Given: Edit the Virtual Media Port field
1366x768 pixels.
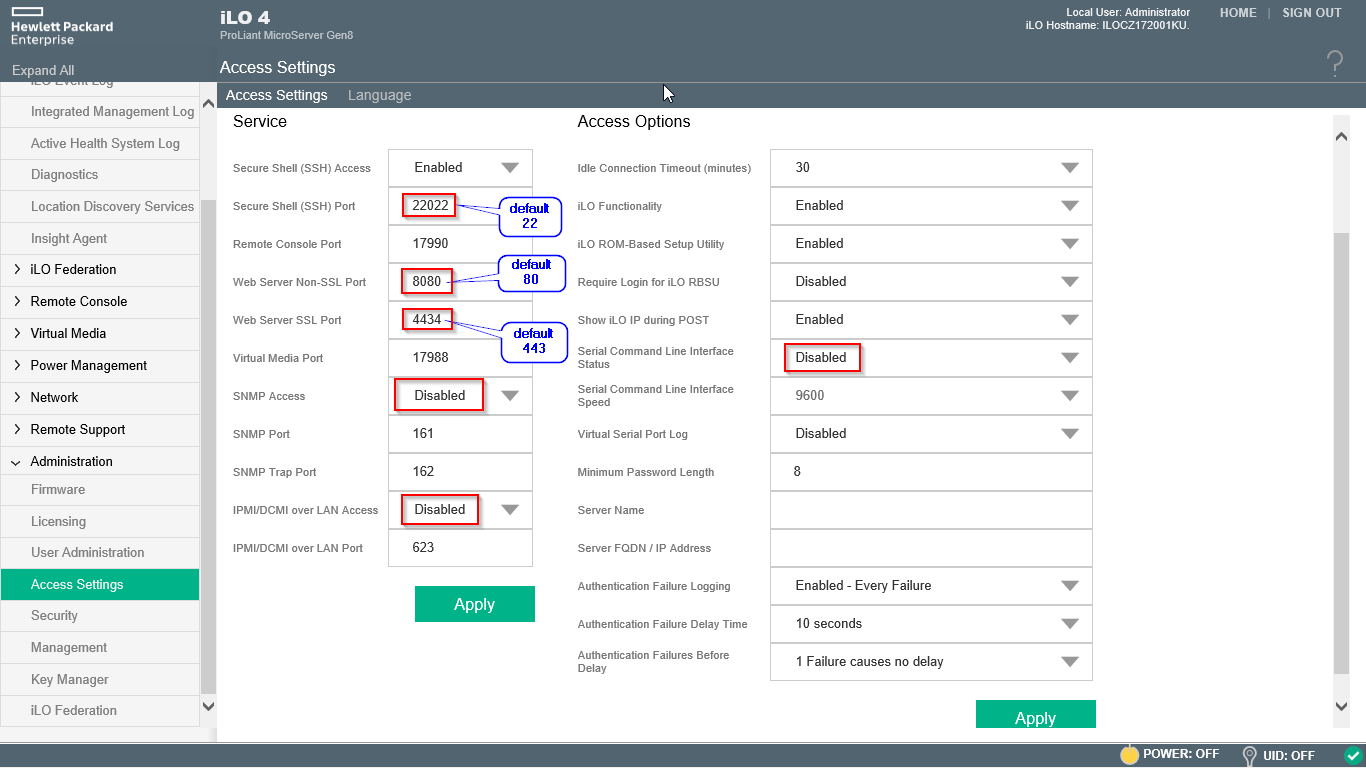Looking at the screenshot, I should [460, 358].
